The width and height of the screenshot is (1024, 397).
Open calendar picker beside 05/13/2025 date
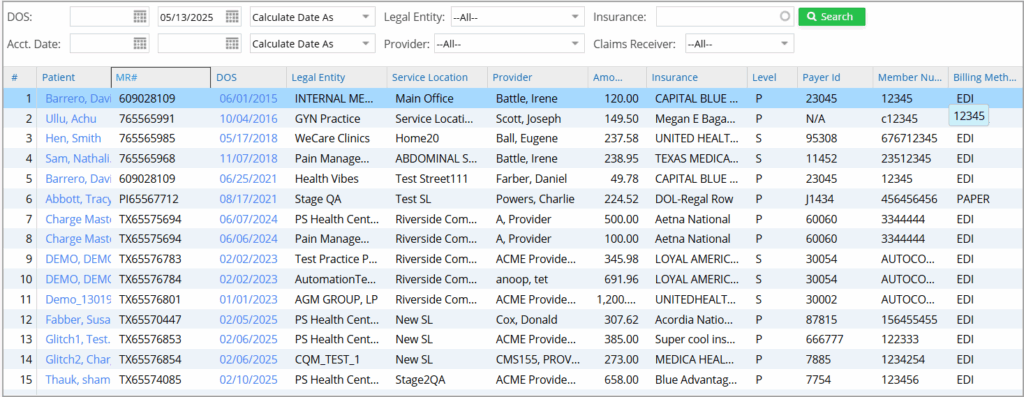232,17
